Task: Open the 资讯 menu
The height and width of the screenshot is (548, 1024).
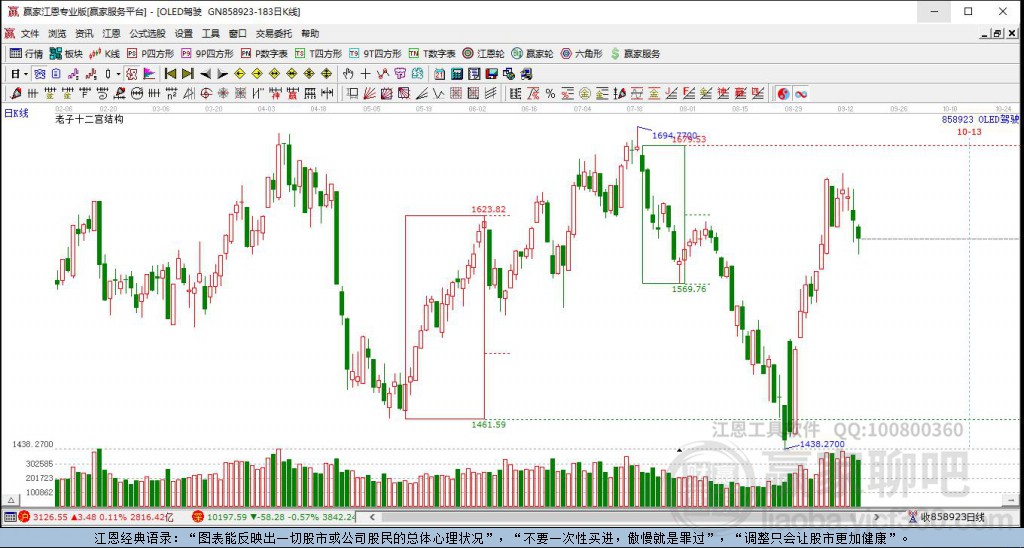Action: (x=84, y=33)
